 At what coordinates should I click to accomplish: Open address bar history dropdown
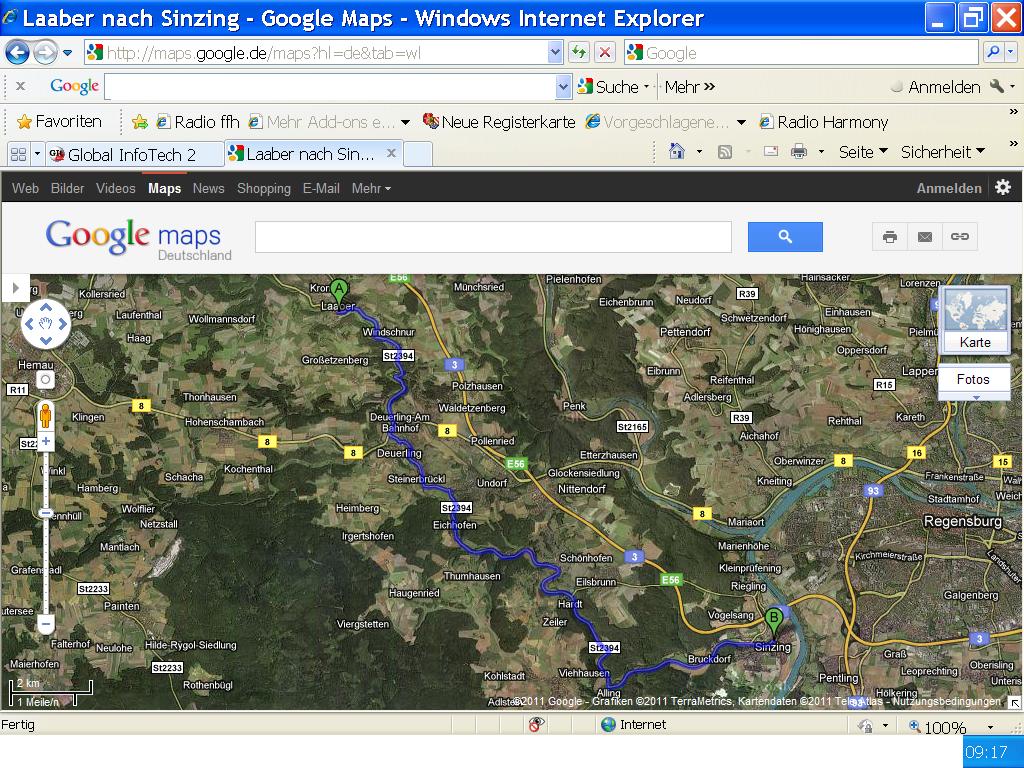point(555,52)
